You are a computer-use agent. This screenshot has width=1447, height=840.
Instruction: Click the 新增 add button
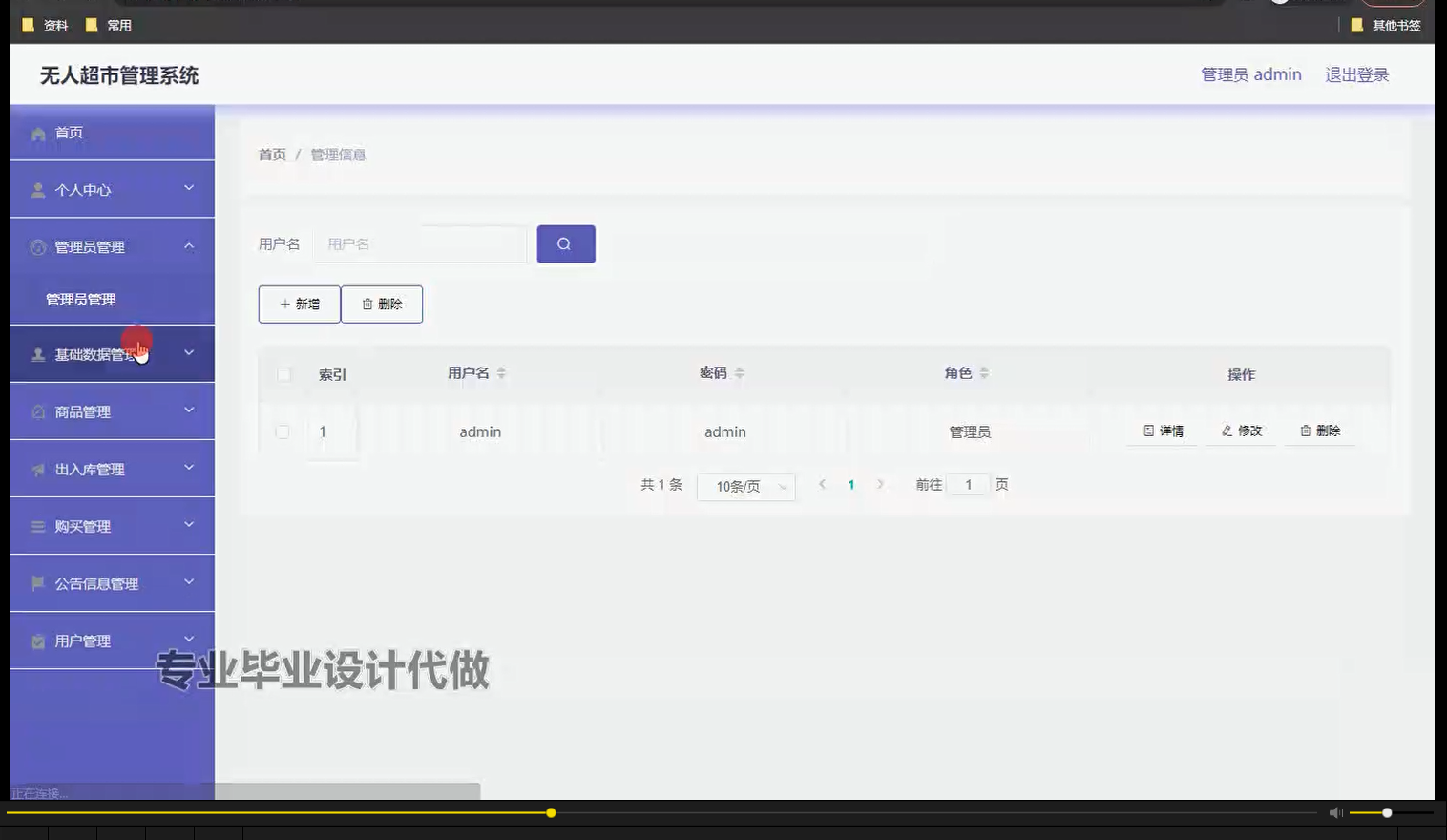(299, 304)
